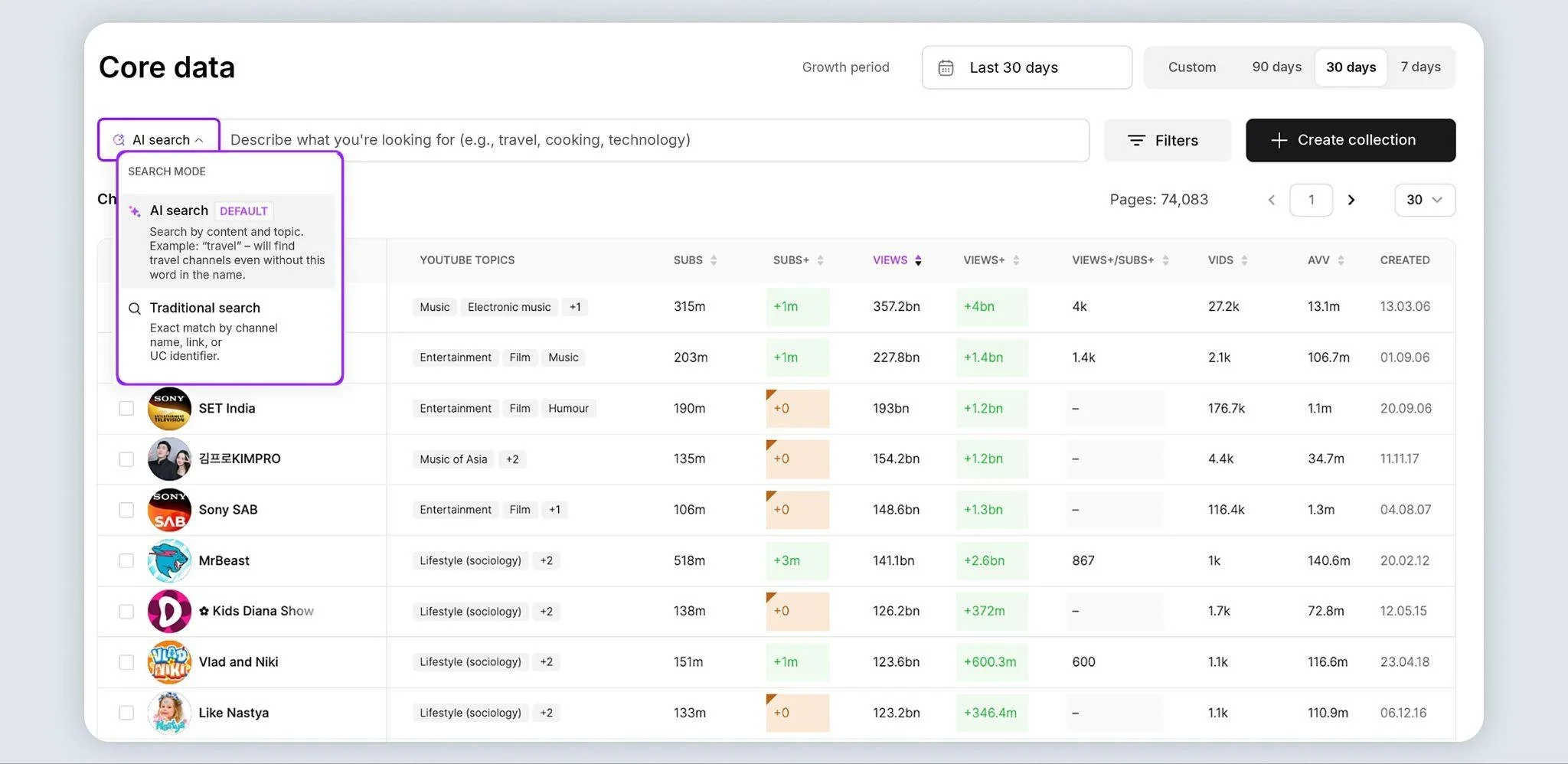The width and height of the screenshot is (1568, 764).
Task: Sort by SUBS column arrows
Action: (714, 260)
